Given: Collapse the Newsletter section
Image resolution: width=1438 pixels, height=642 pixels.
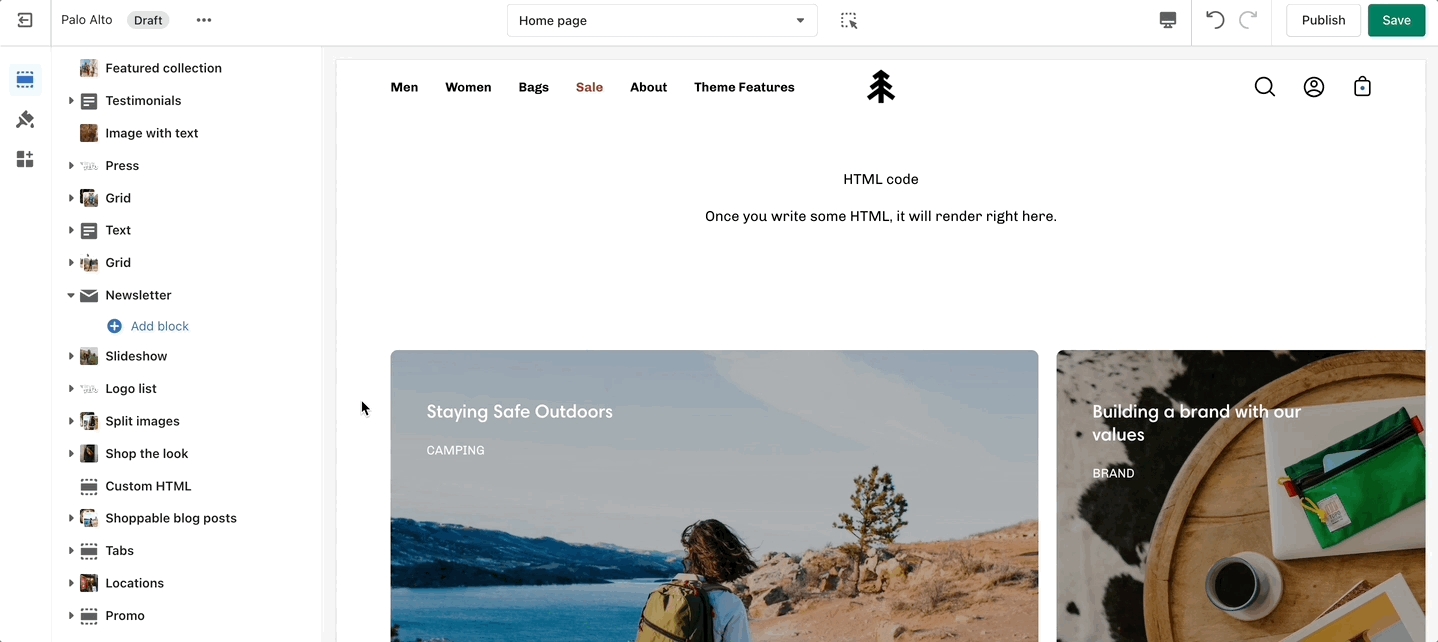Looking at the screenshot, I should [x=71, y=296].
